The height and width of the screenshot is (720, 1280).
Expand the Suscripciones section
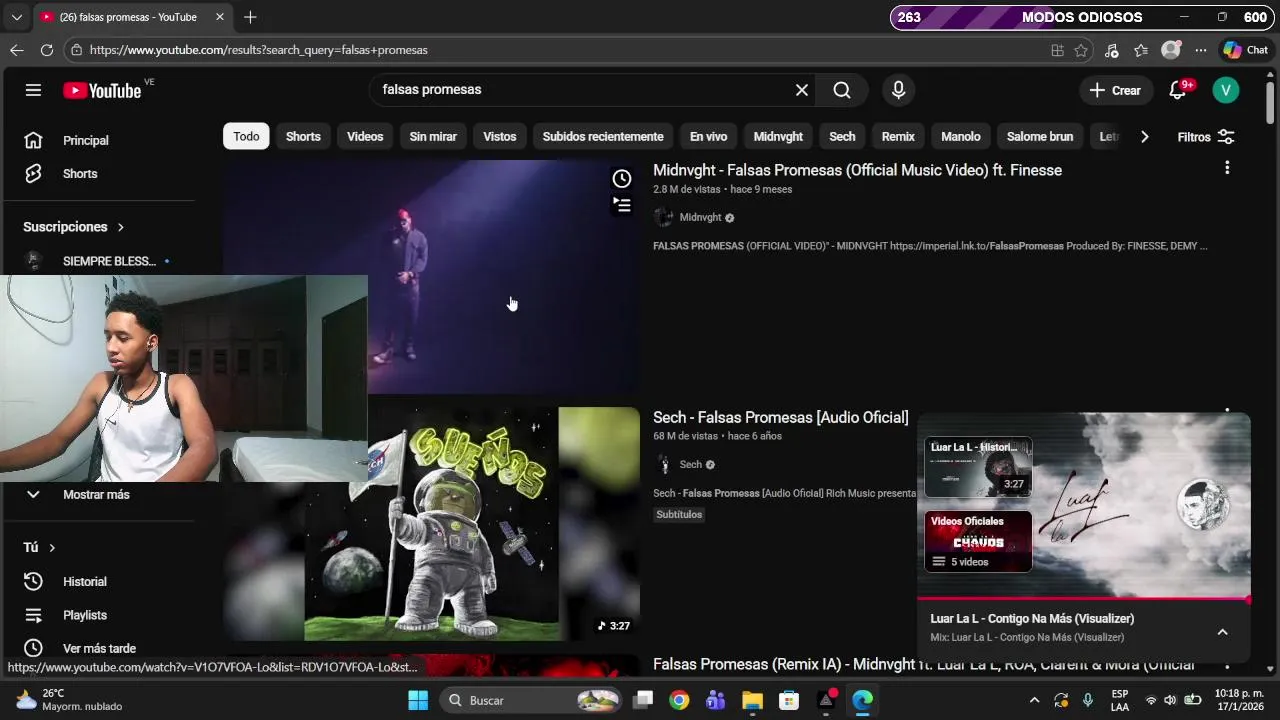pyautogui.click(x=73, y=227)
